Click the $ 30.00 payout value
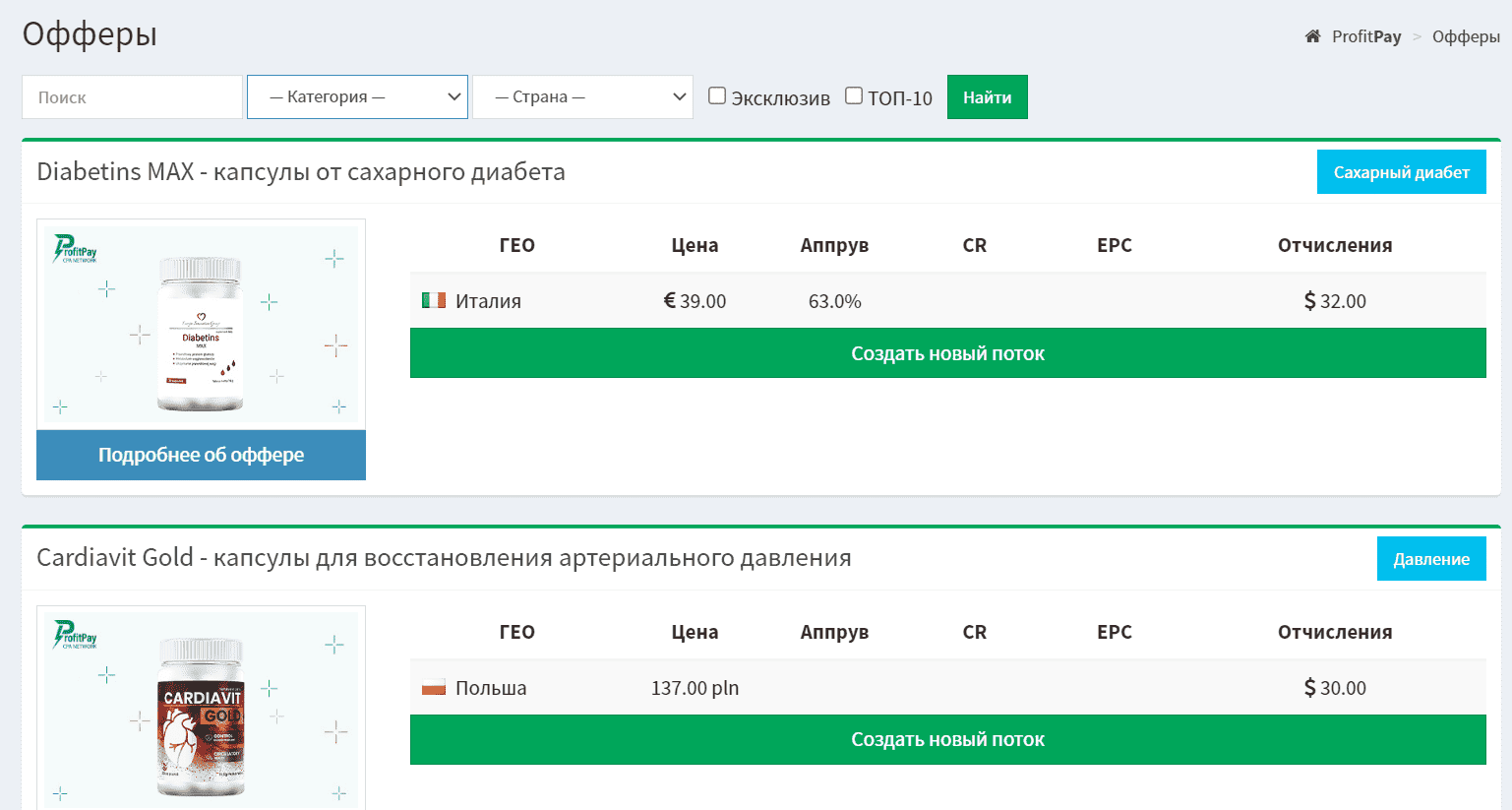The height and width of the screenshot is (810, 1512). [x=1335, y=688]
